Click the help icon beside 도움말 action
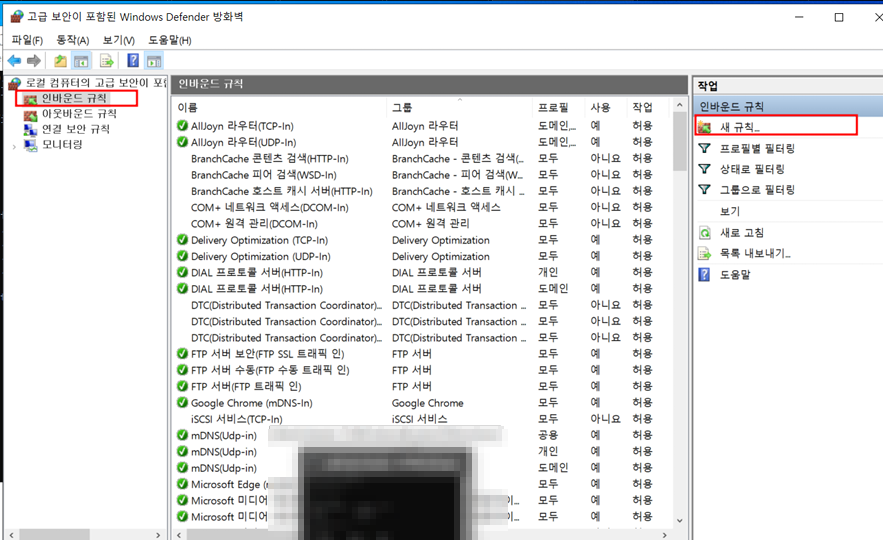This screenshot has width=886, height=540. click(704, 275)
